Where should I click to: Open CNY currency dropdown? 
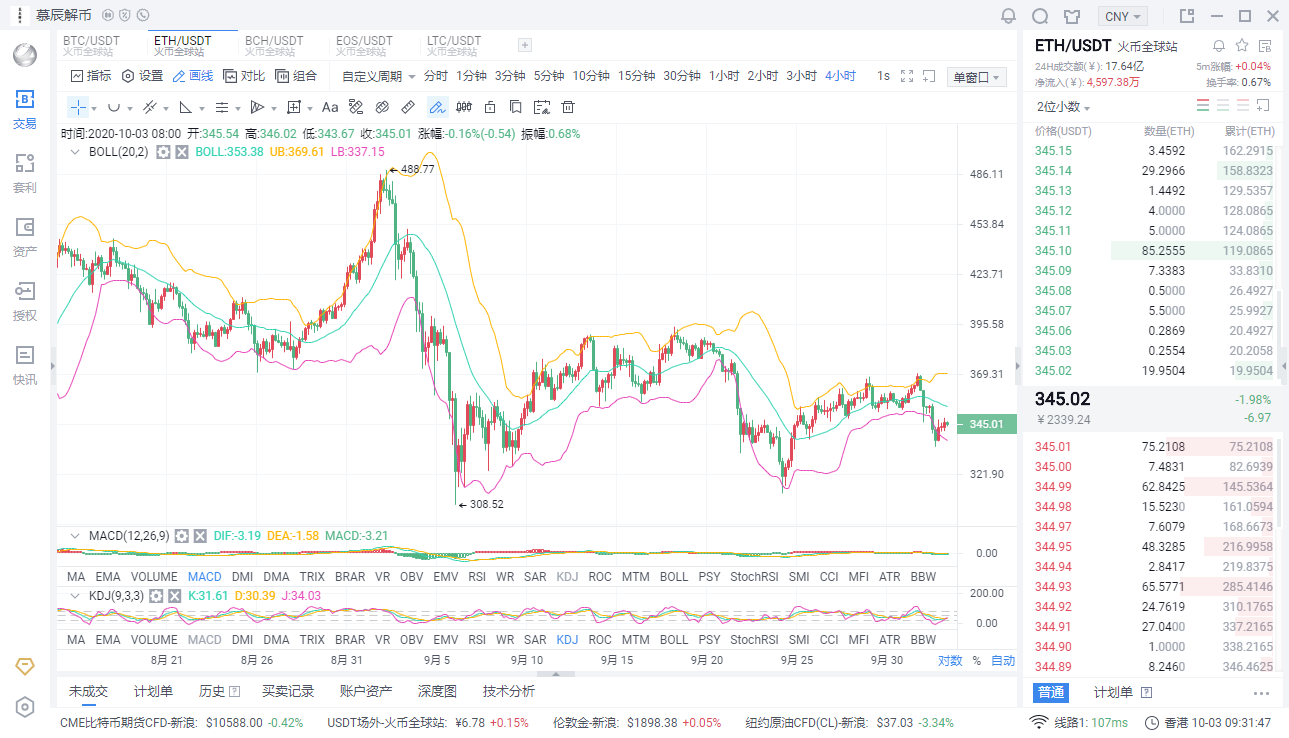pyautogui.click(x=1123, y=16)
